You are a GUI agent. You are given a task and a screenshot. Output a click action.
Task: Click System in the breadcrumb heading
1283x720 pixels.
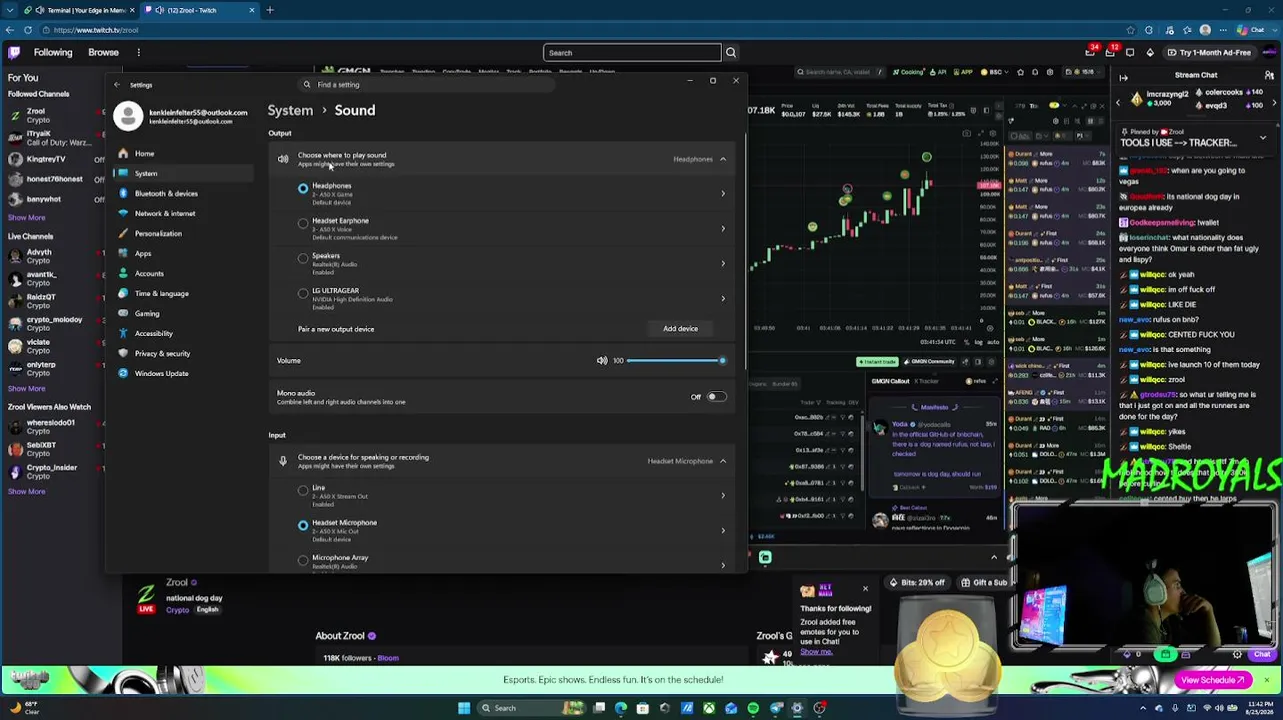pyautogui.click(x=290, y=110)
